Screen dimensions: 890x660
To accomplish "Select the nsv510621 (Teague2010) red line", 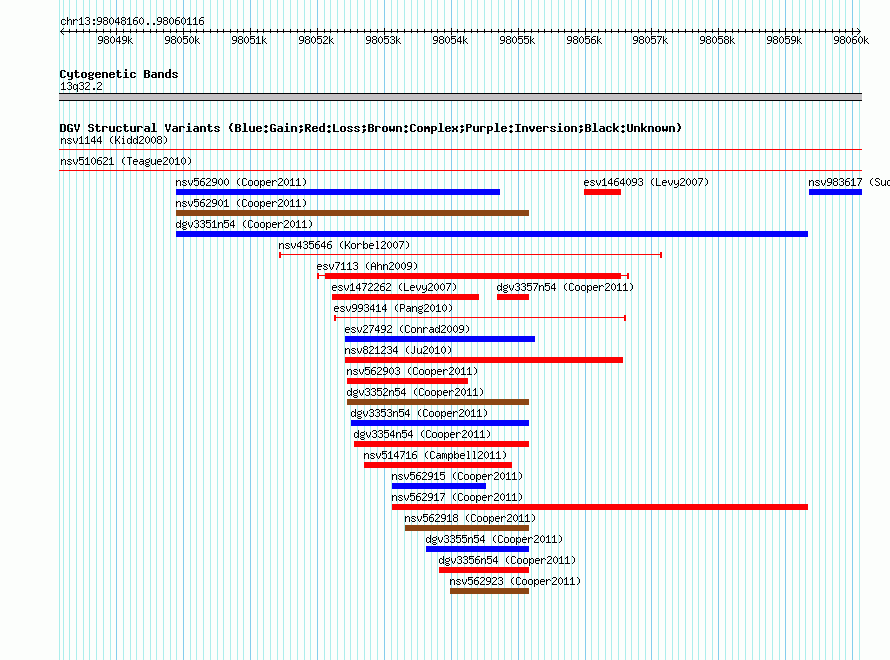I will [x=460, y=170].
